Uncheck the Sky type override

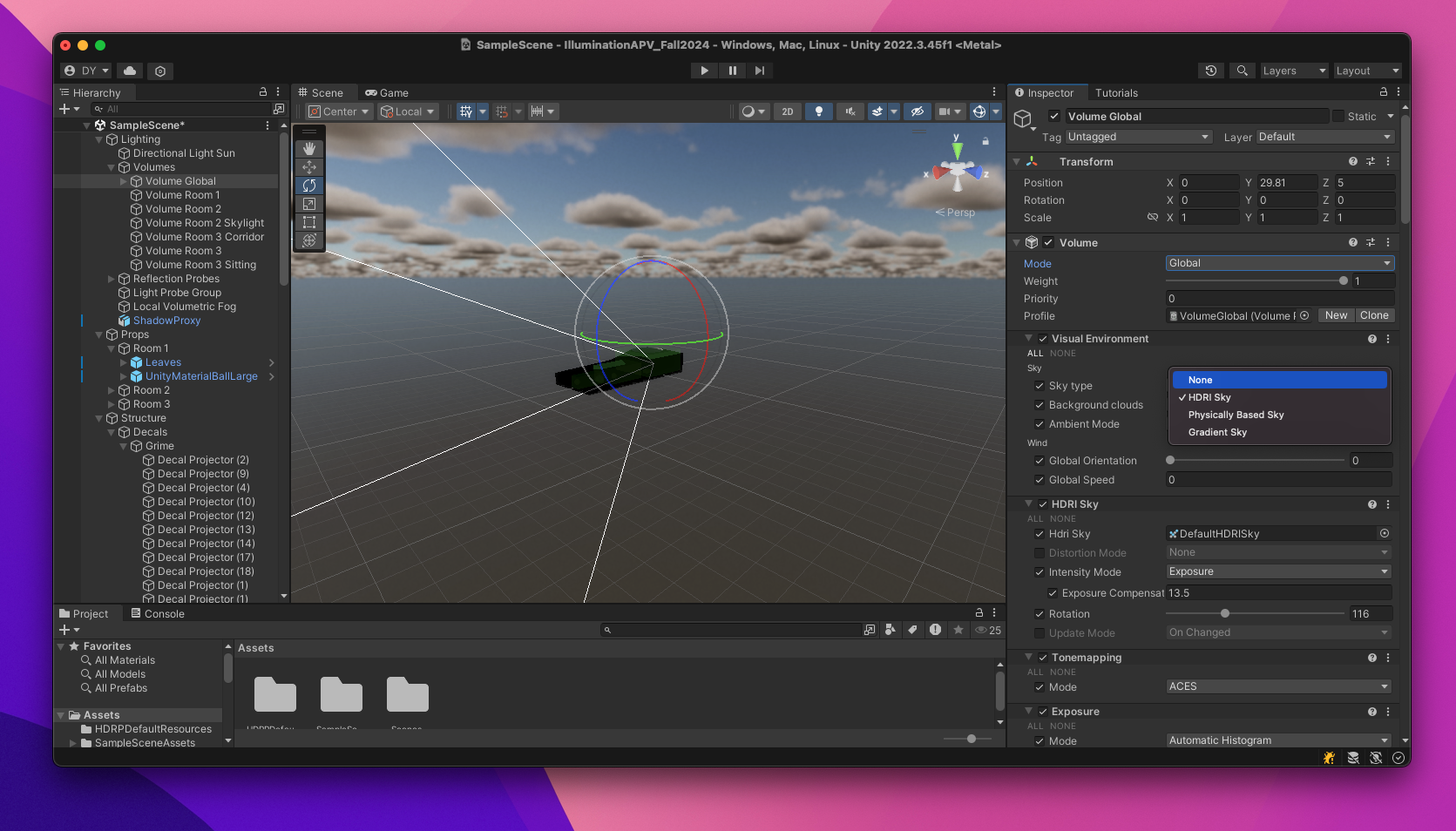(x=1040, y=386)
